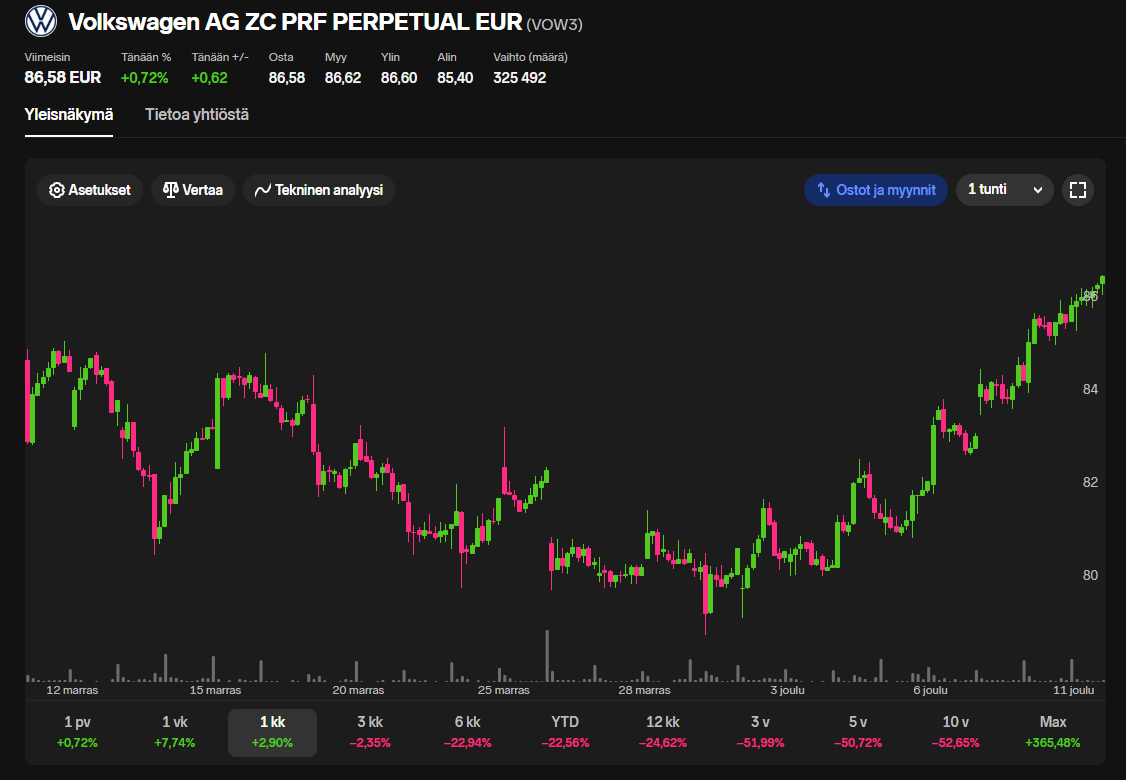This screenshot has width=1126, height=780.
Task: Pick the 5 v history range
Action: pyautogui.click(x=858, y=732)
